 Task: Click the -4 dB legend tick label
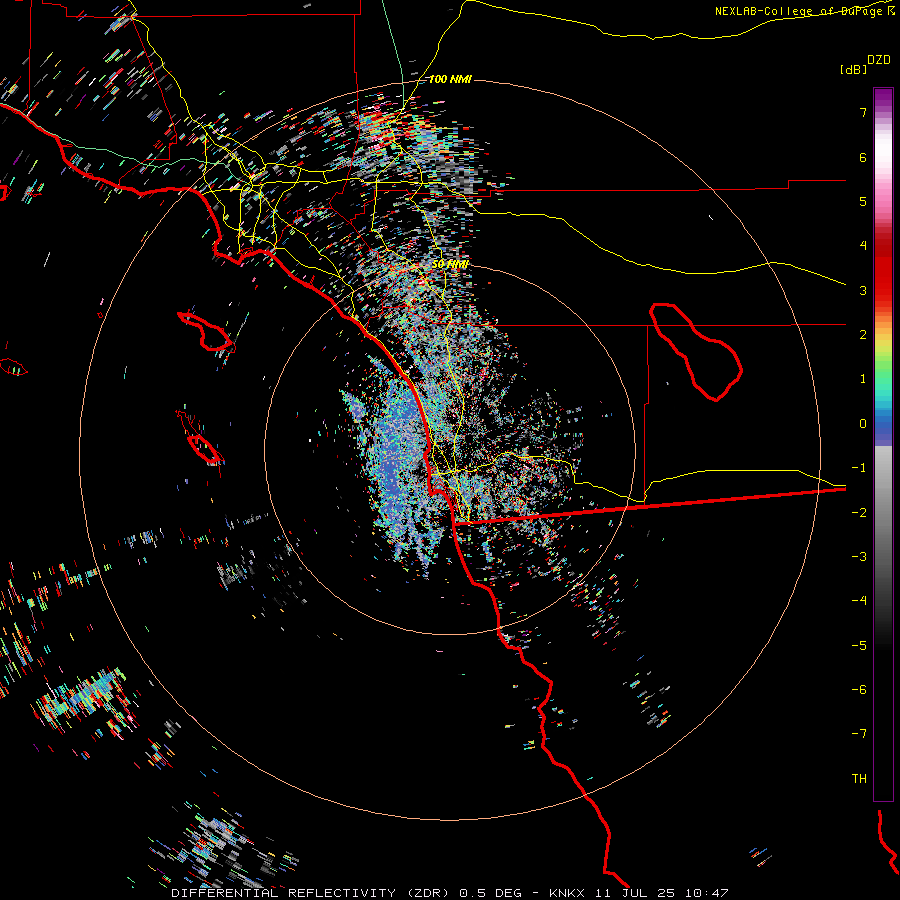click(859, 601)
